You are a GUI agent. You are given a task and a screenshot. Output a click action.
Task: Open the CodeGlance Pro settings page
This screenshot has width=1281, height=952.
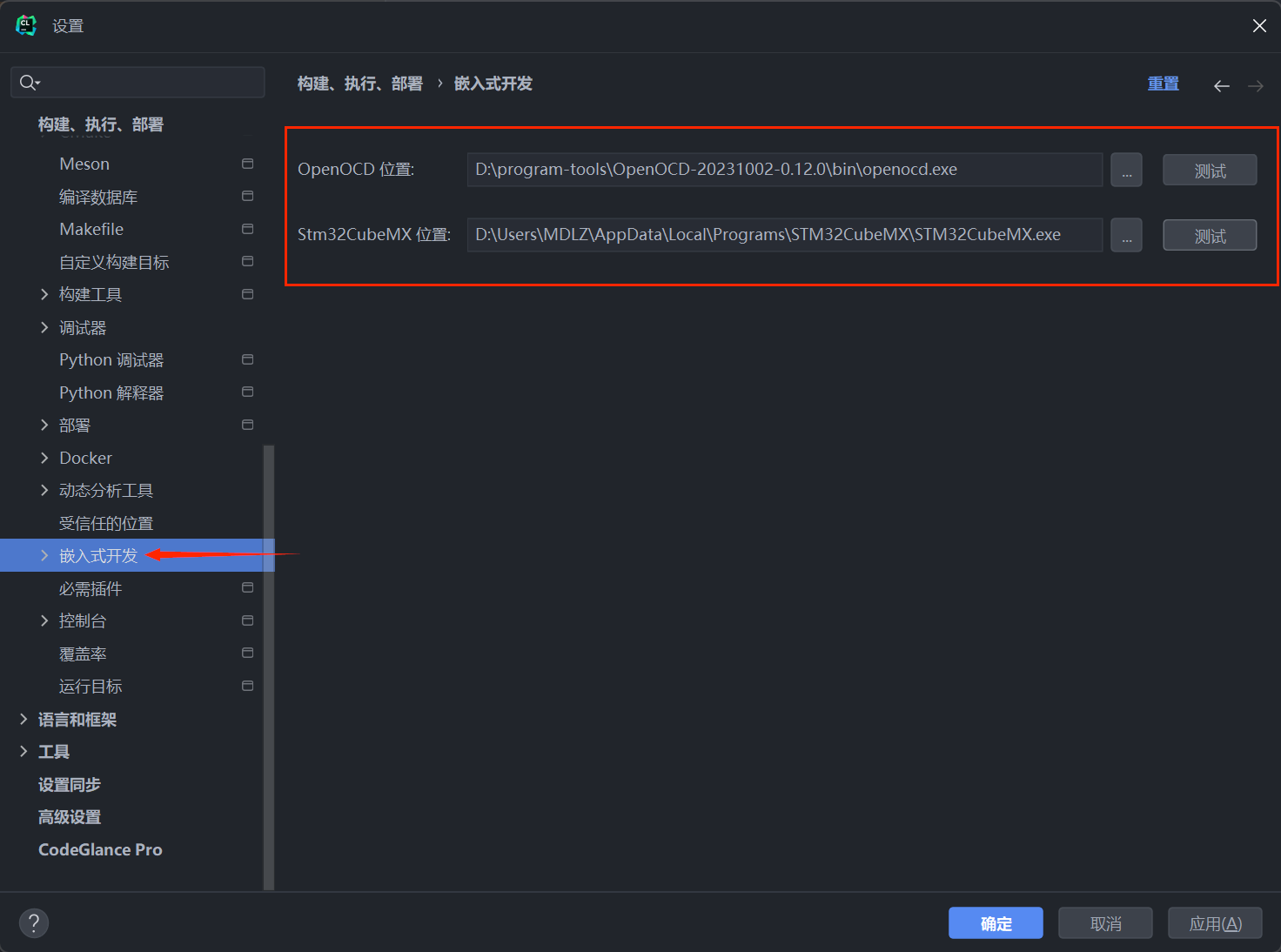point(100,849)
